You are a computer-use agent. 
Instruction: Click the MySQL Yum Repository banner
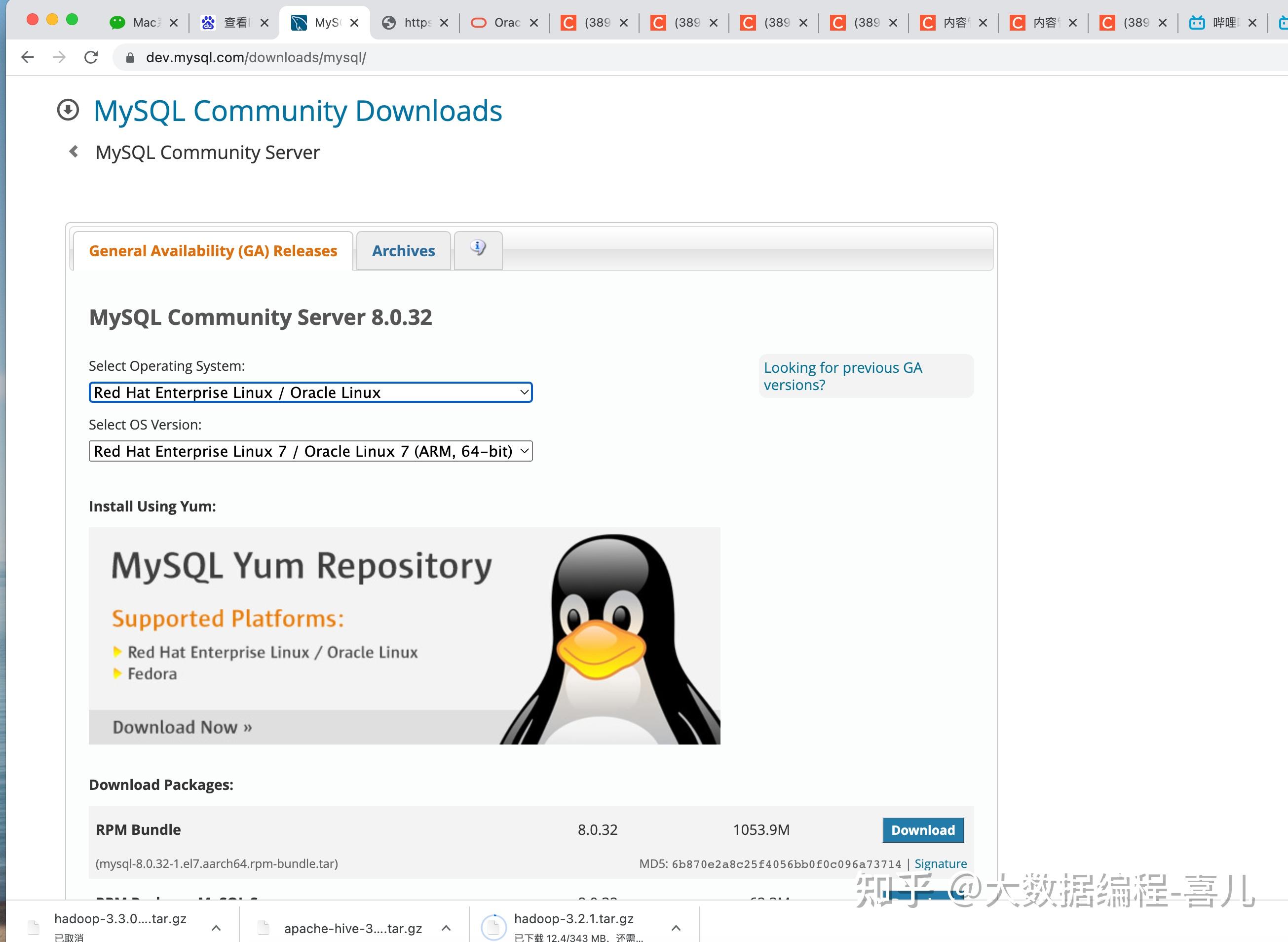click(x=404, y=635)
